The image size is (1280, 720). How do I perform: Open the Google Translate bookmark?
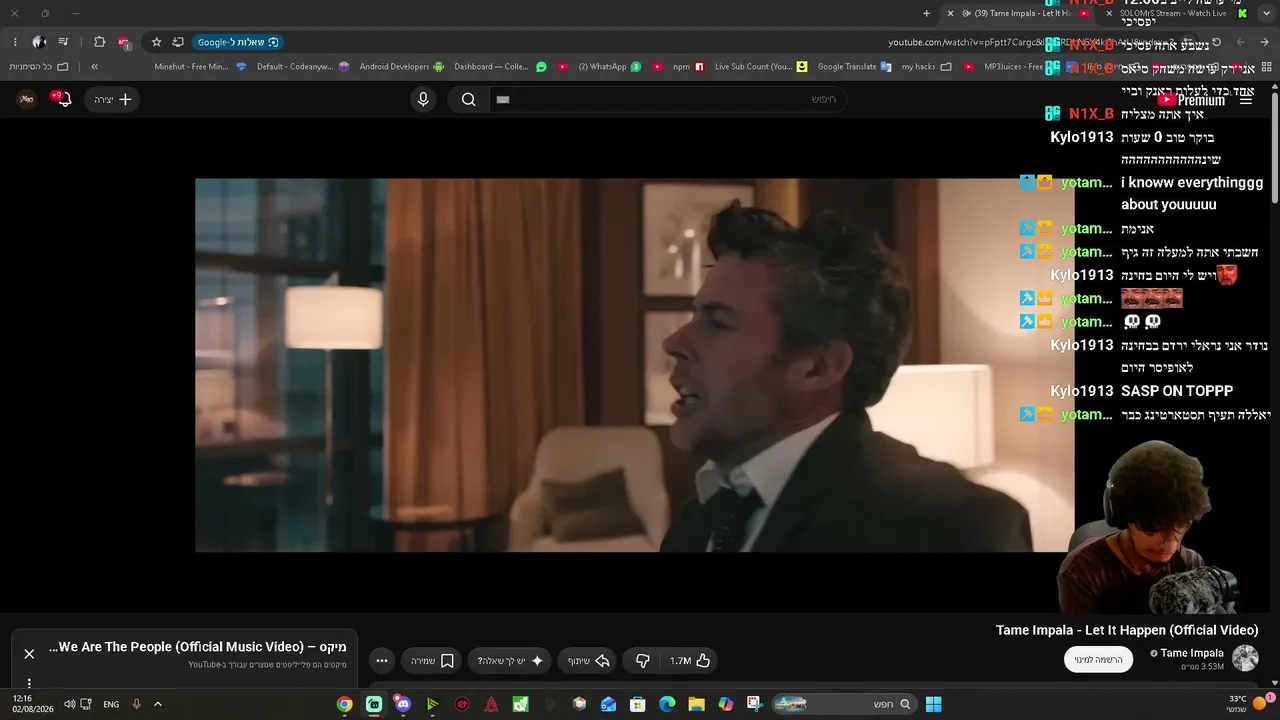pyautogui.click(x=854, y=67)
